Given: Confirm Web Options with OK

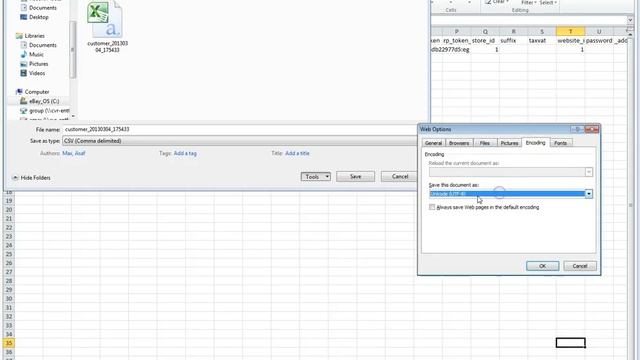Looking at the screenshot, I should pos(542,266).
